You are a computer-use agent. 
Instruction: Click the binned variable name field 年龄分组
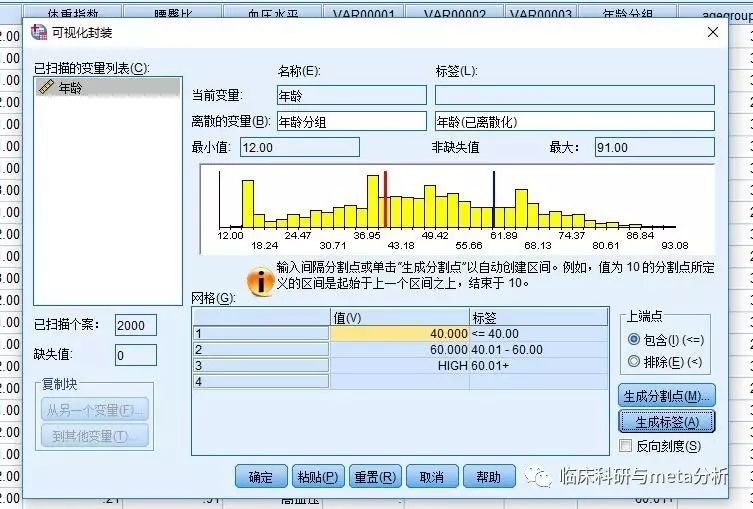pyautogui.click(x=352, y=121)
